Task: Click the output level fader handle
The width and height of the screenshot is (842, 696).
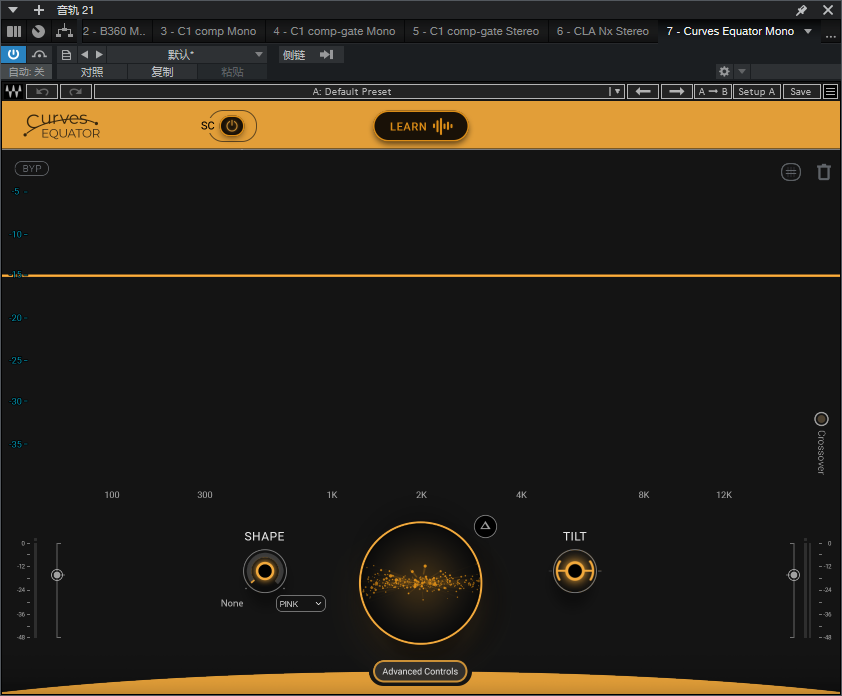Action: [x=793, y=575]
